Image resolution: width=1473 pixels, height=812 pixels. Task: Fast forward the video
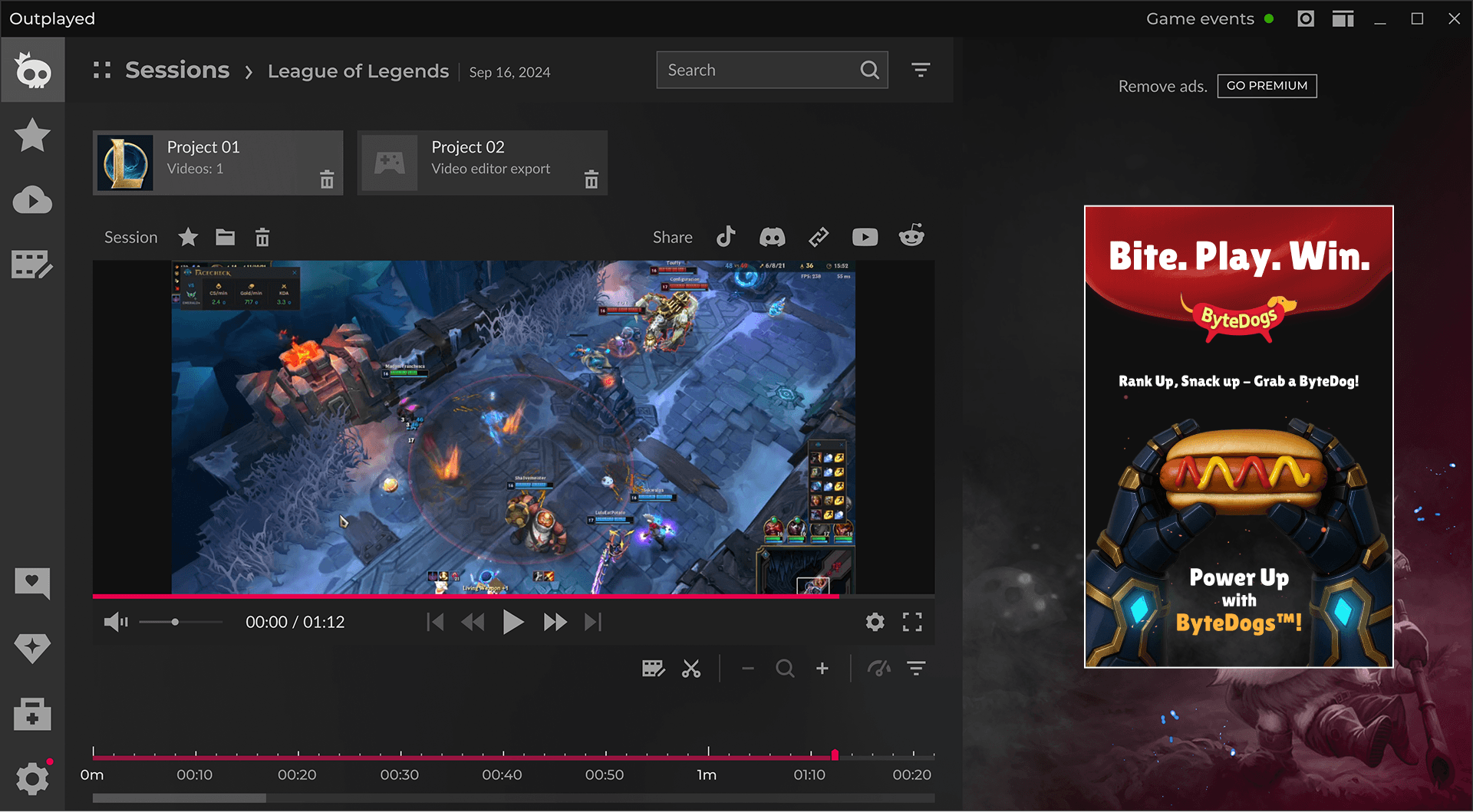pos(555,622)
